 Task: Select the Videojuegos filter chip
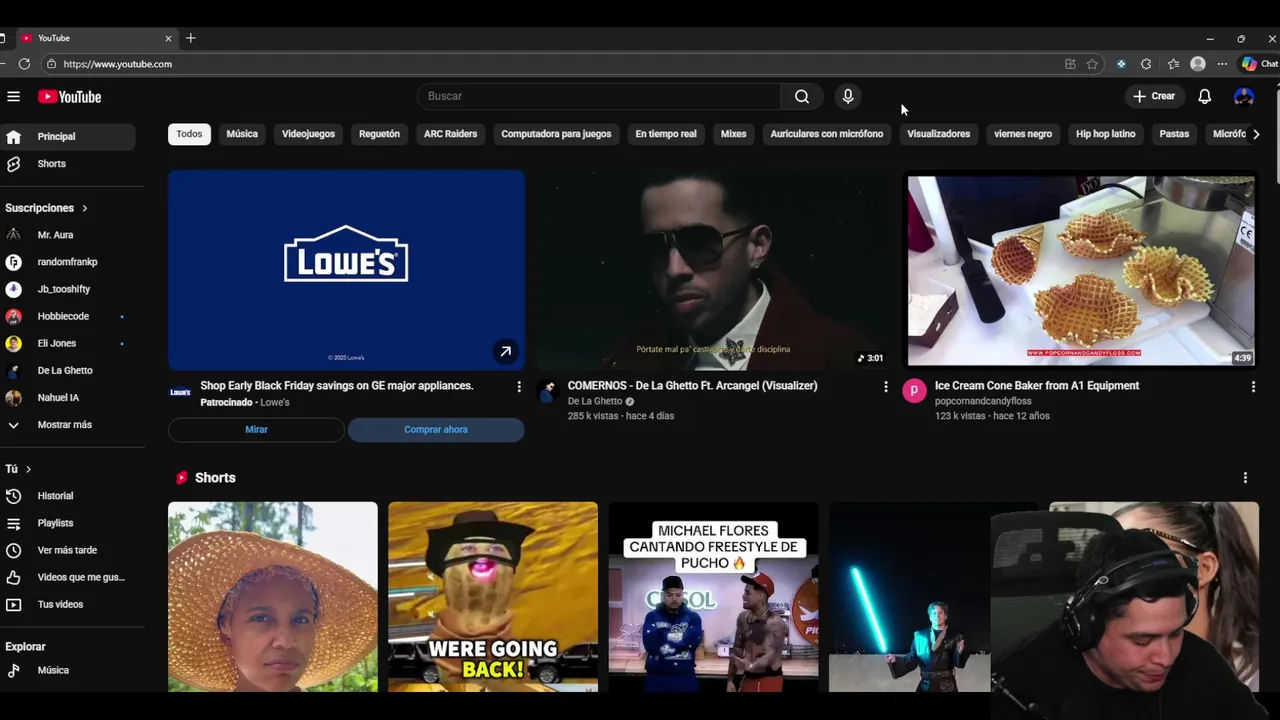[x=308, y=134]
